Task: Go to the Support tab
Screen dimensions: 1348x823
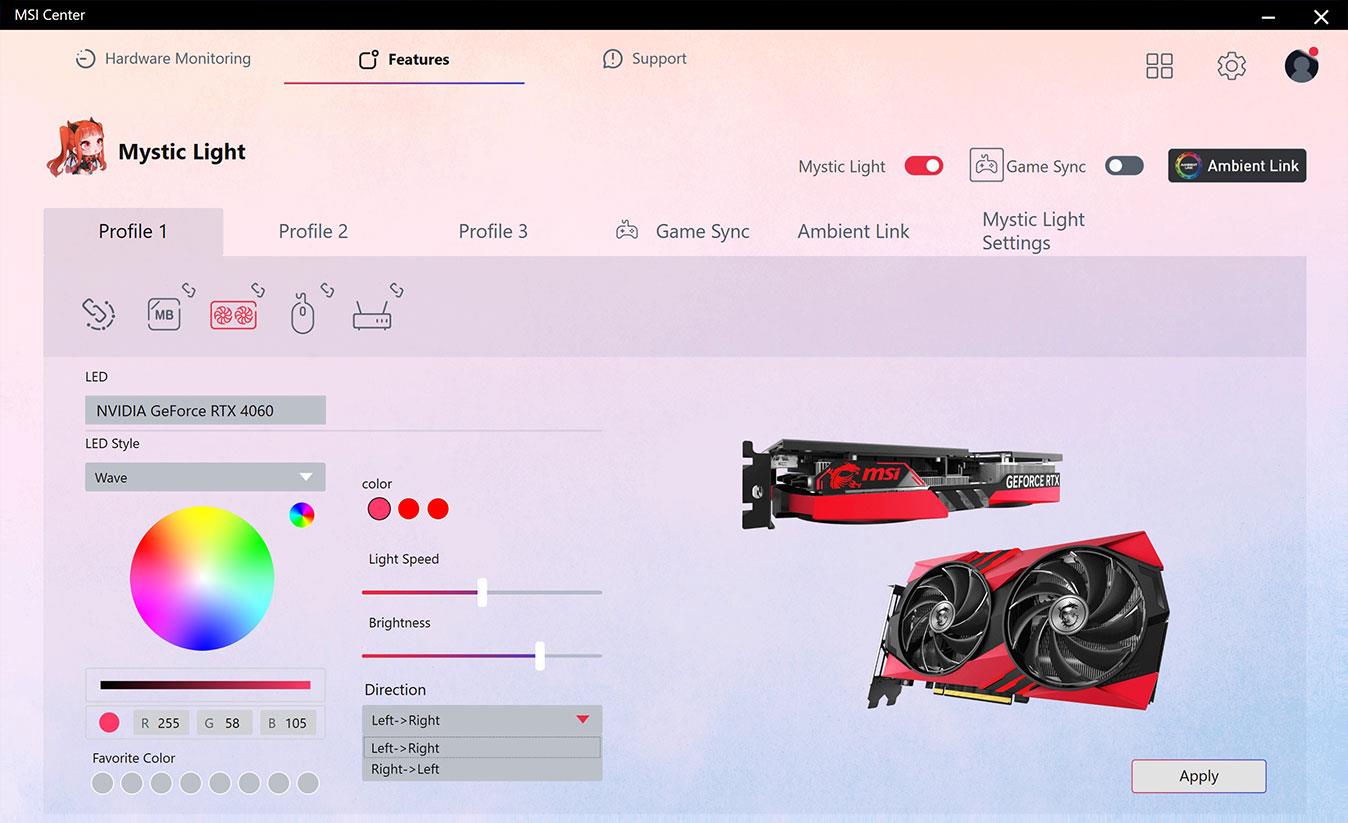Action: [645, 59]
